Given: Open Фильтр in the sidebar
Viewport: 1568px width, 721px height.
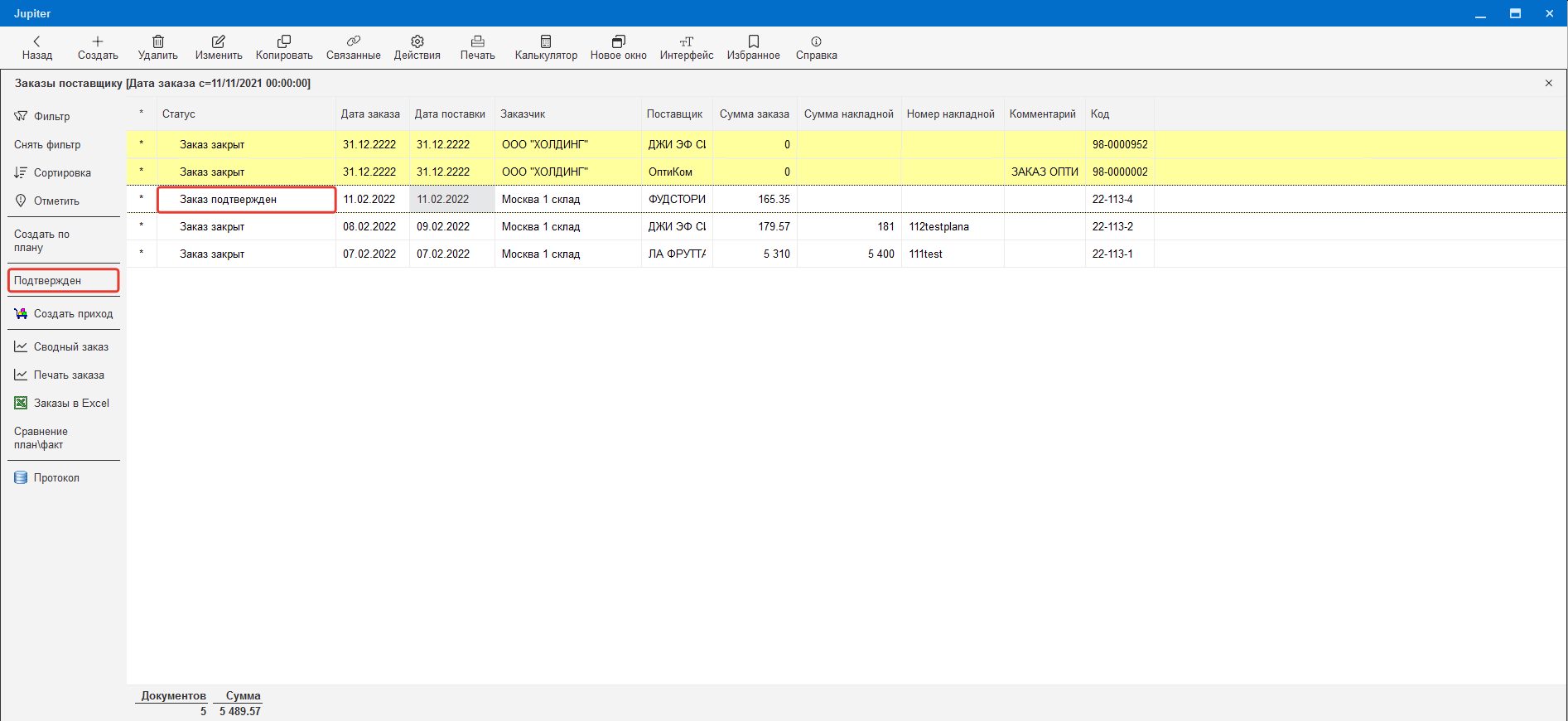Looking at the screenshot, I should (x=42, y=116).
